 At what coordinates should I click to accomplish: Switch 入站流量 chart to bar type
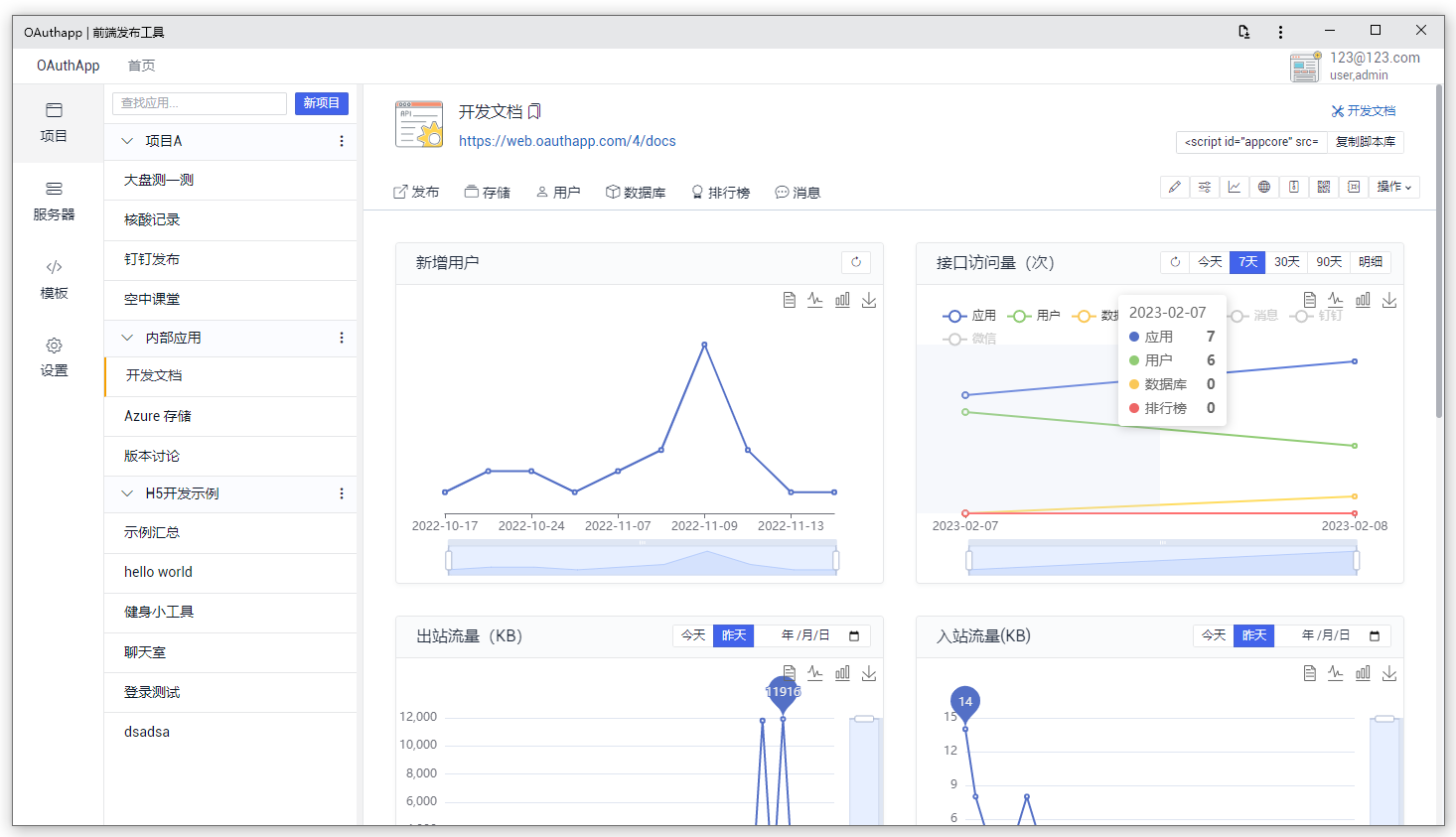(1363, 673)
